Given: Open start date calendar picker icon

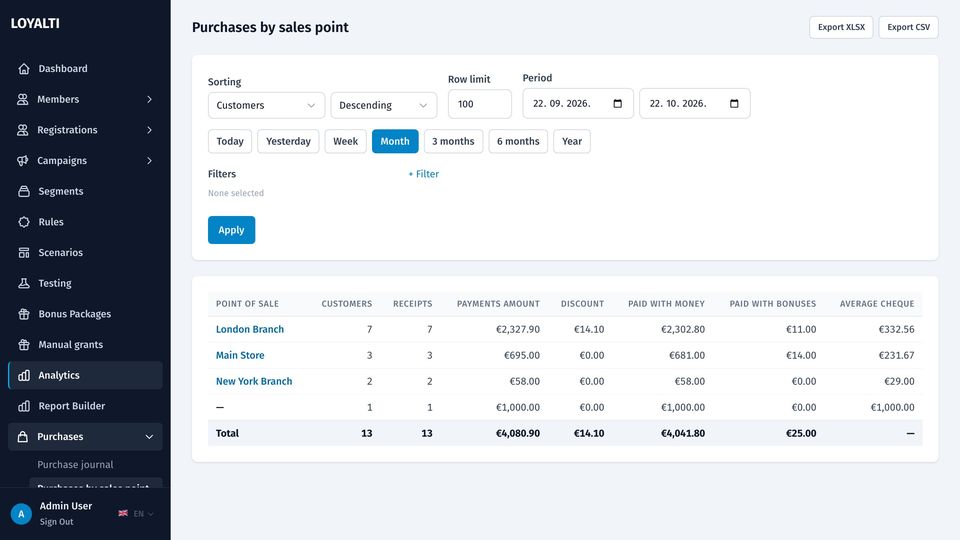Looking at the screenshot, I should [618, 103].
